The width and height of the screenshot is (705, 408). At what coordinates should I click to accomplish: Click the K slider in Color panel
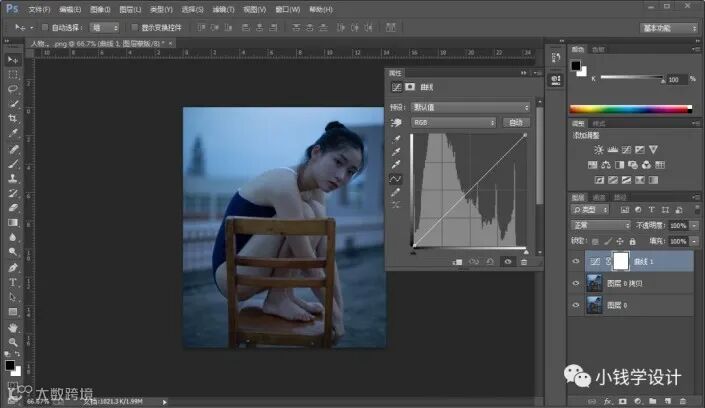[x=632, y=78]
